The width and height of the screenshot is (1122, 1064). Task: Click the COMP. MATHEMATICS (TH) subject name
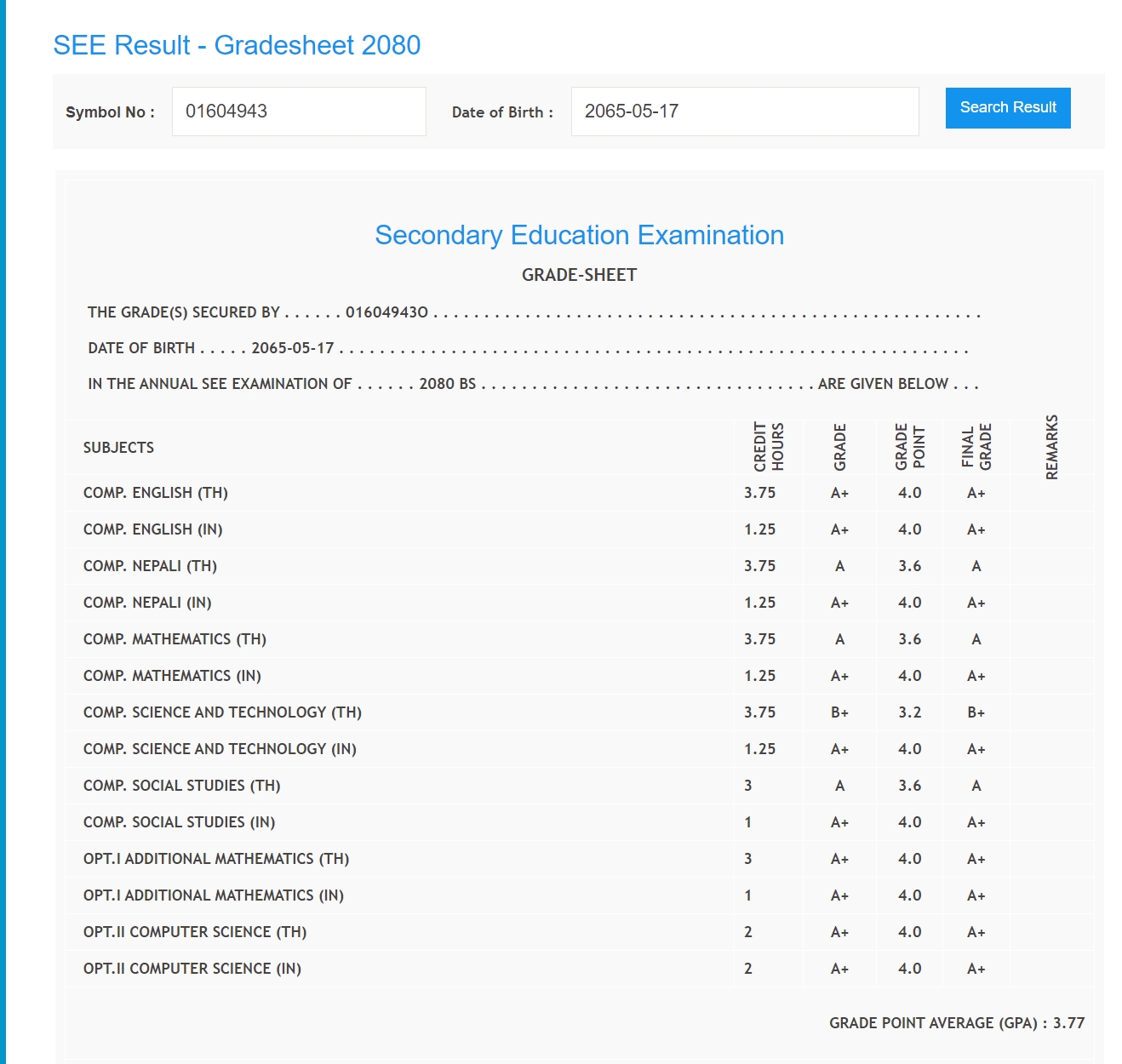175,639
